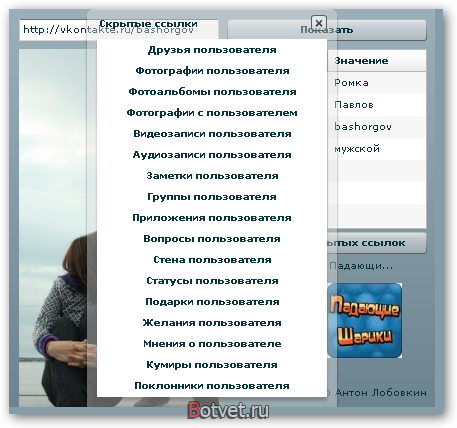
Task: Open Вопросы пользователя link
Action: [212, 239]
